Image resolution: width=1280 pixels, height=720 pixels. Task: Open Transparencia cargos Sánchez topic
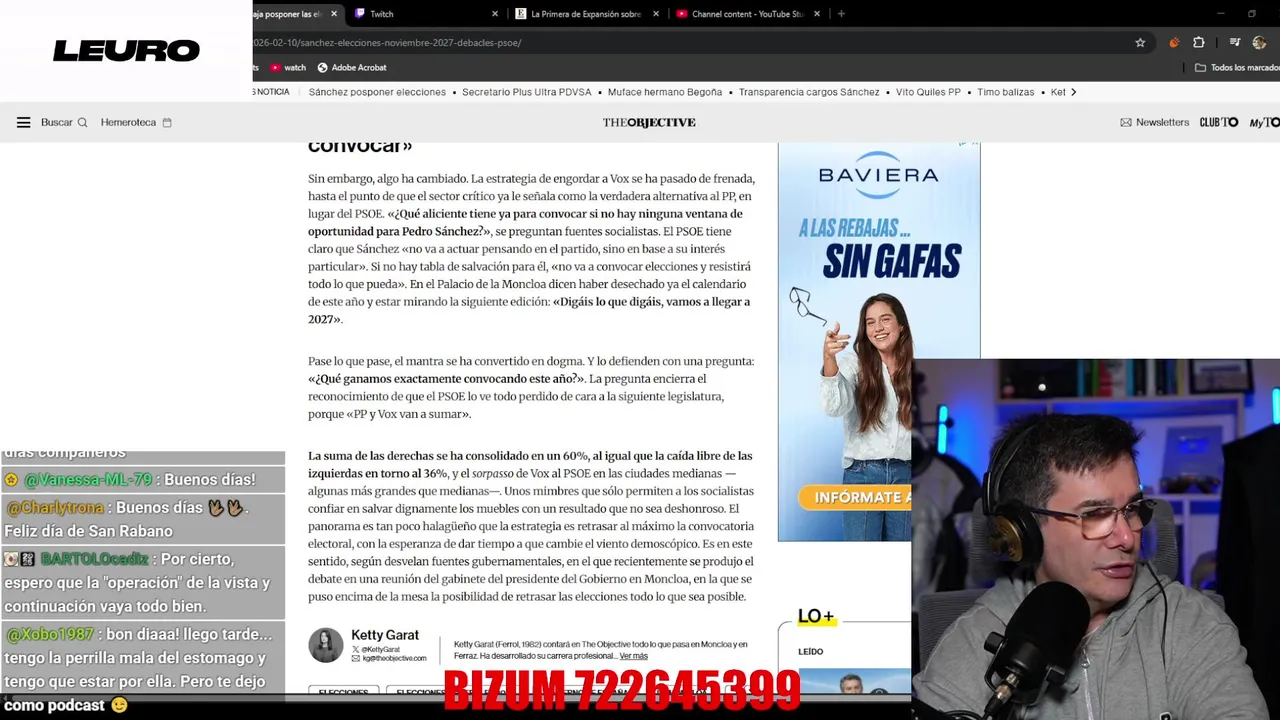pos(809,92)
